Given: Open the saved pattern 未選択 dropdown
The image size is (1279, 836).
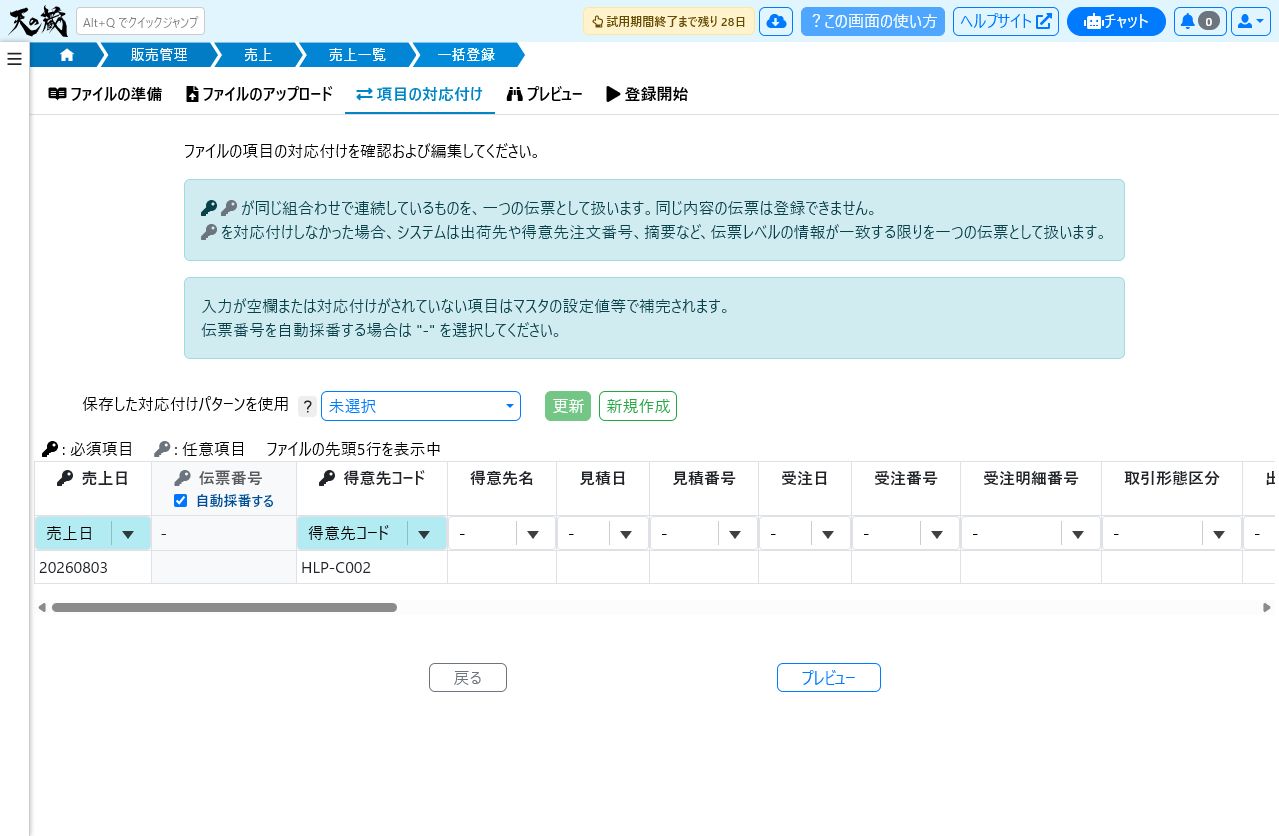Looking at the screenshot, I should click(421, 406).
